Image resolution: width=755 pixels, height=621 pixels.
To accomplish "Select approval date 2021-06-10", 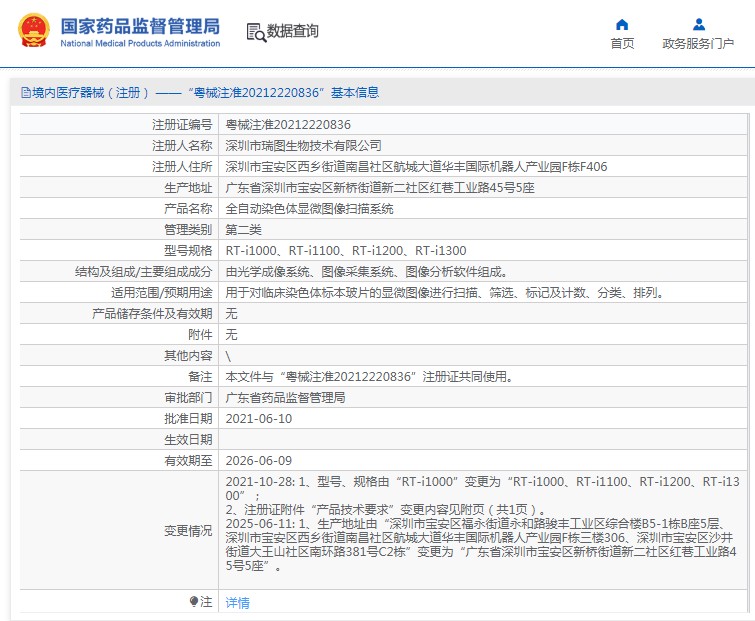I will coord(259,419).
